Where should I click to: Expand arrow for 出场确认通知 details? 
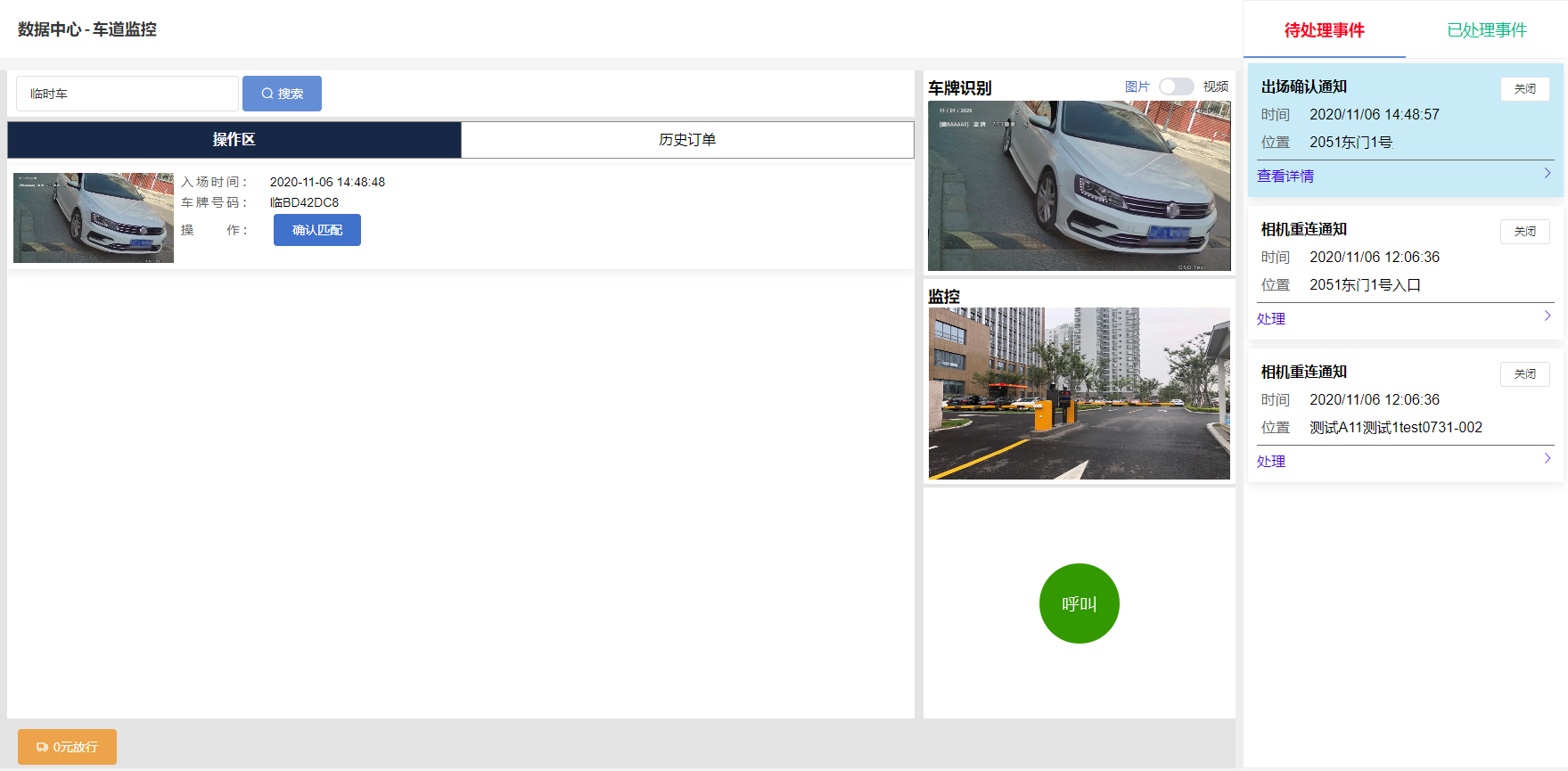click(x=1547, y=174)
